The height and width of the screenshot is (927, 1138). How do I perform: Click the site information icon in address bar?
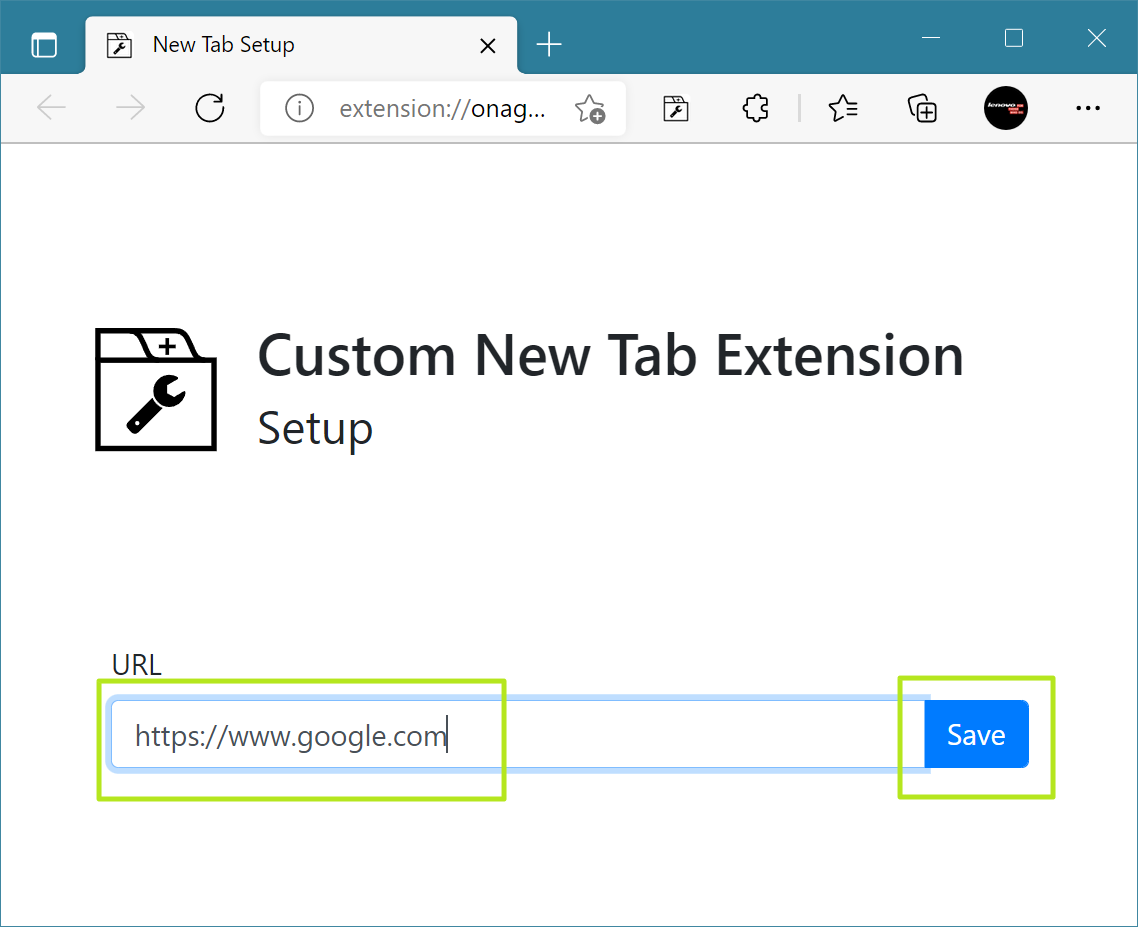tap(298, 108)
